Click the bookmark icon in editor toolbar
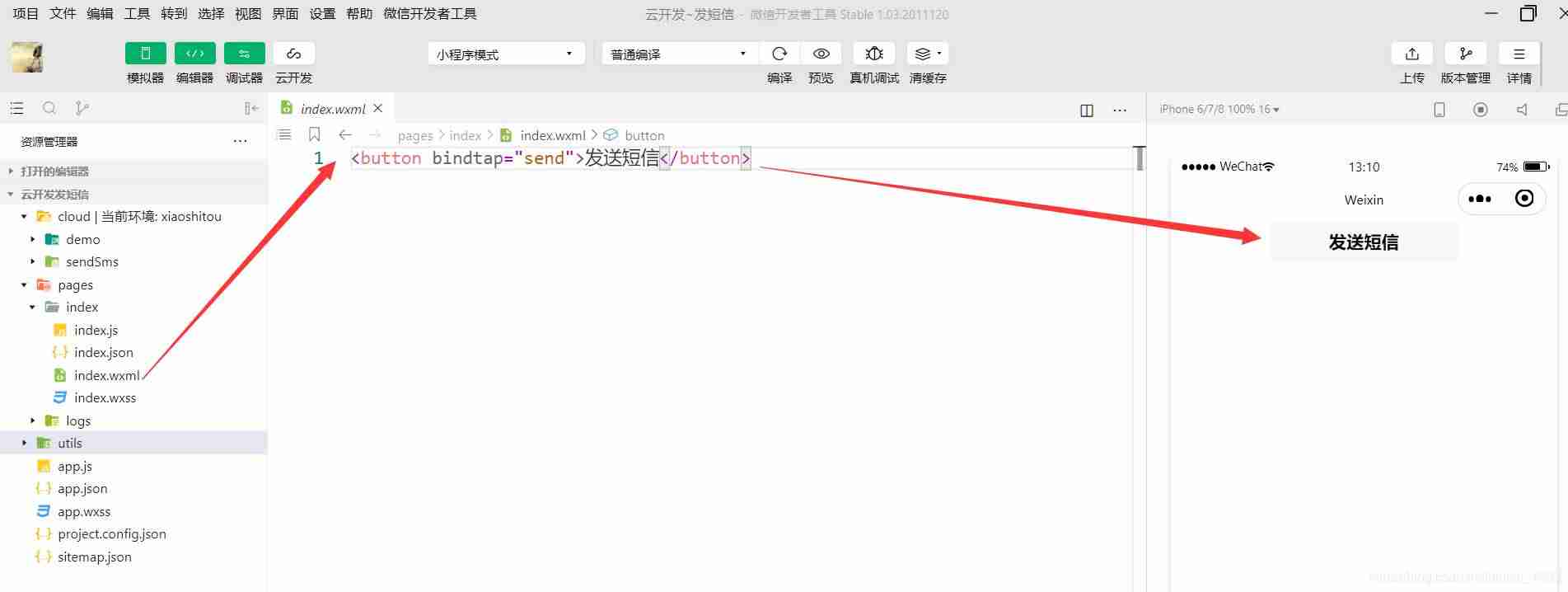 tap(314, 134)
